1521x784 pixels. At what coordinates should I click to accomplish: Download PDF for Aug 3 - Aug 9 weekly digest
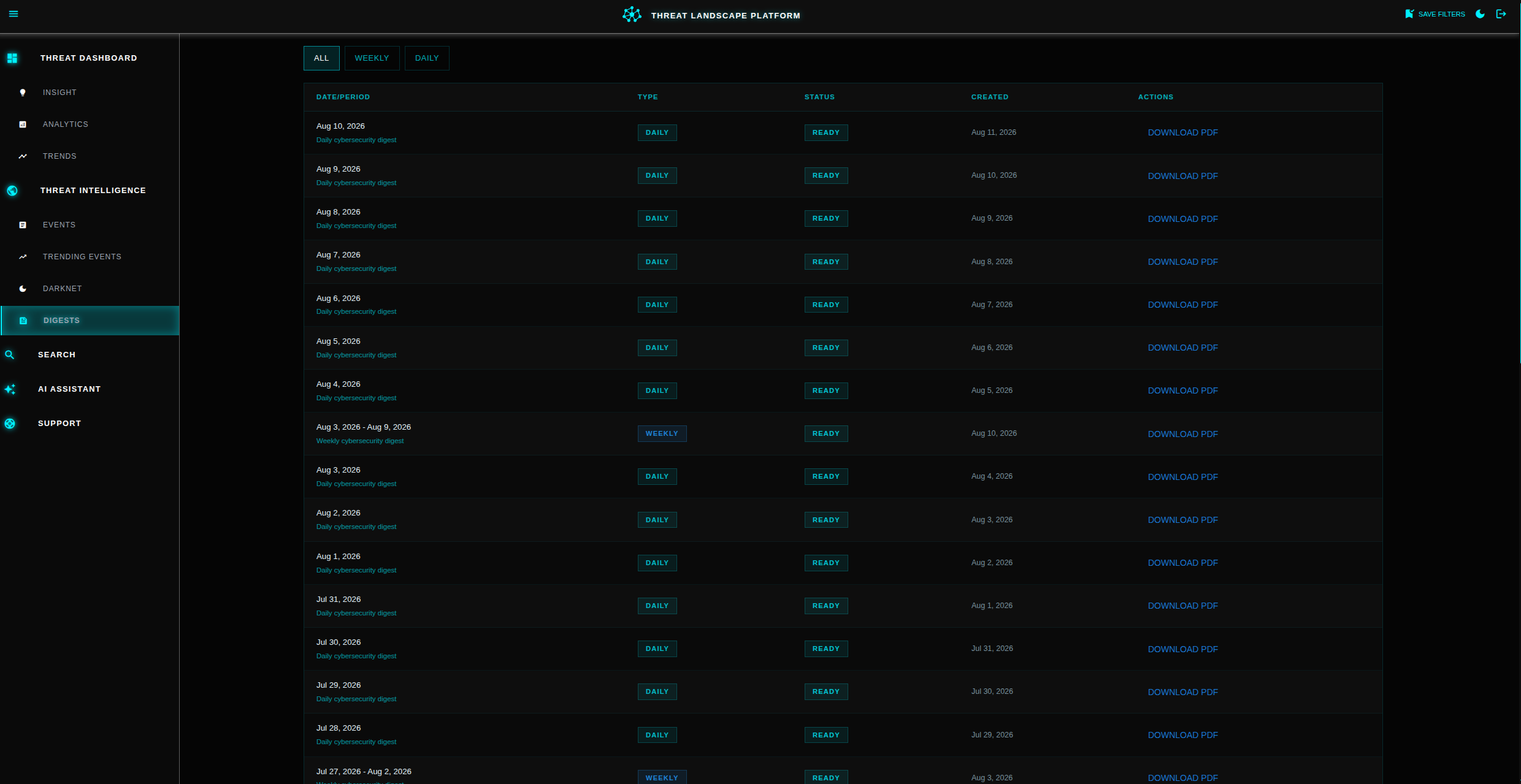click(1182, 434)
